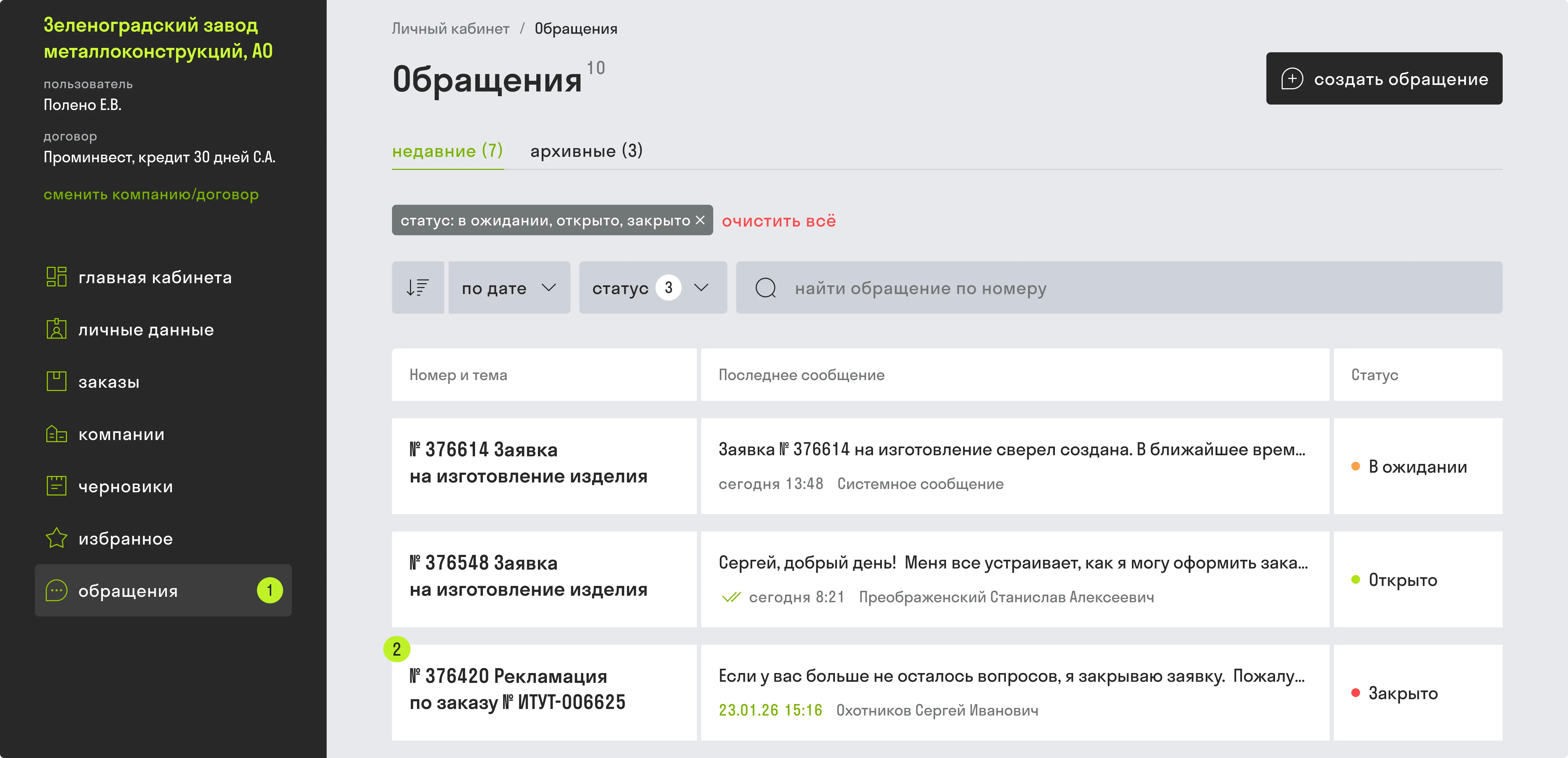Click the найти обращение по номеру field
Image resolution: width=1568 pixels, height=758 pixels.
click(x=1119, y=287)
